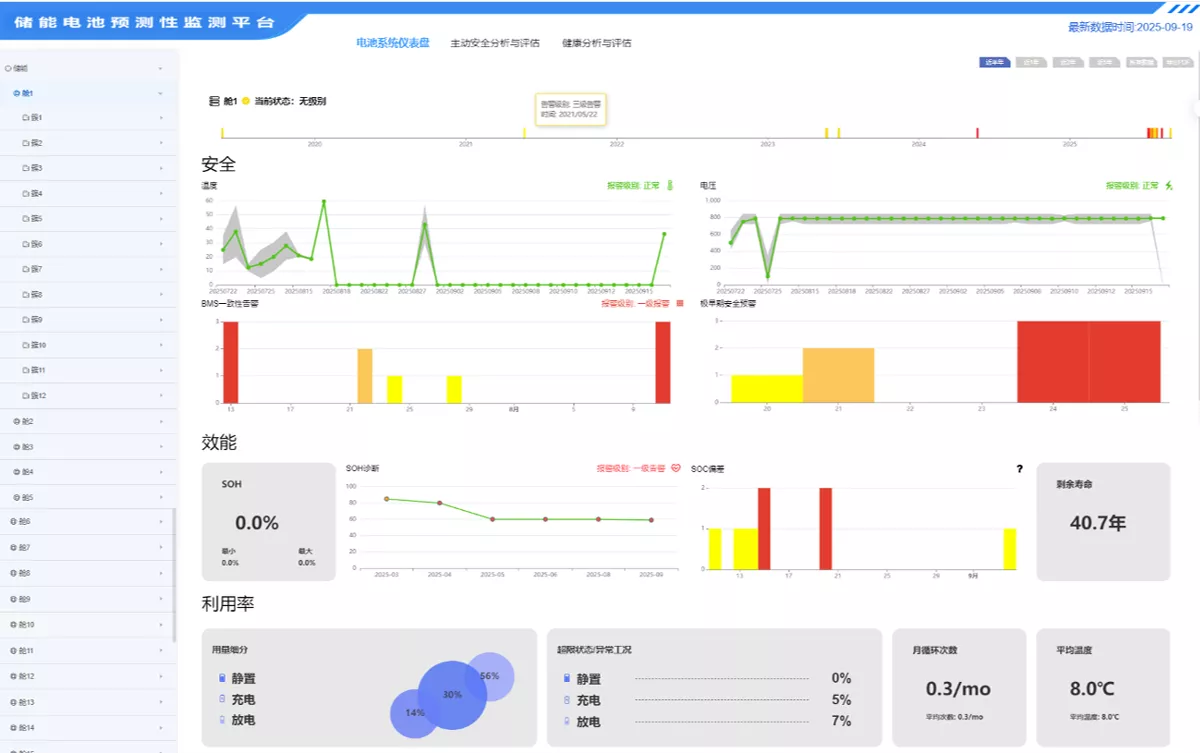Expand the 簇3 item arrow
The width and height of the screenshot is (1202, 753).
pos(161,168)
